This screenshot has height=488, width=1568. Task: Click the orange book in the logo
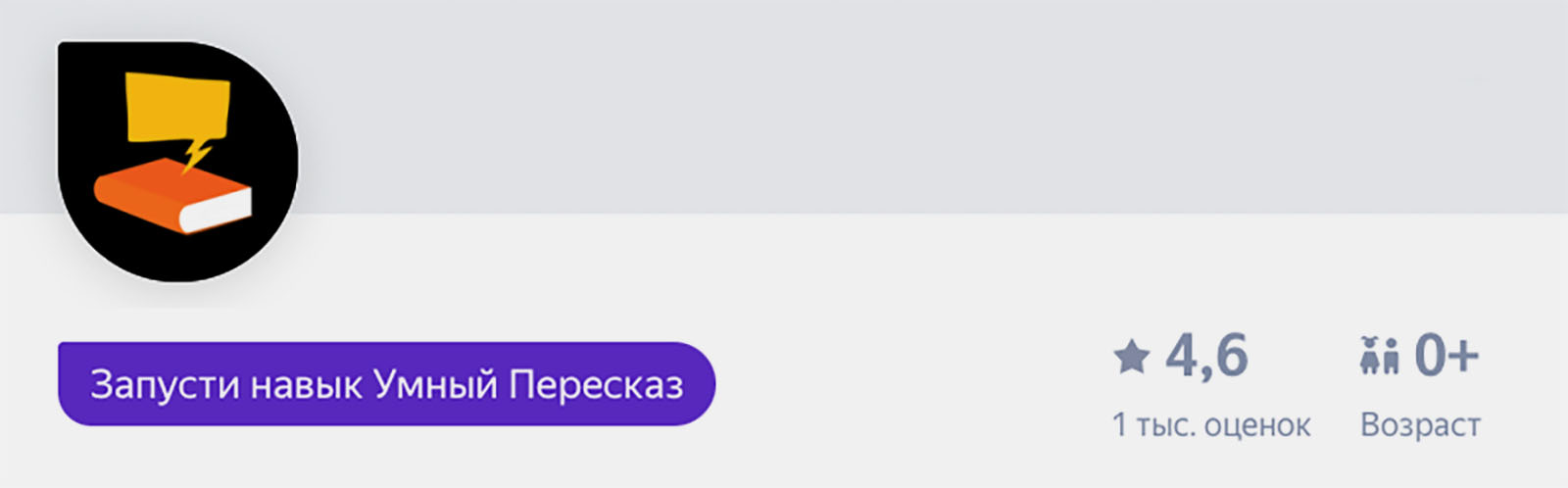tap(147, 192)
